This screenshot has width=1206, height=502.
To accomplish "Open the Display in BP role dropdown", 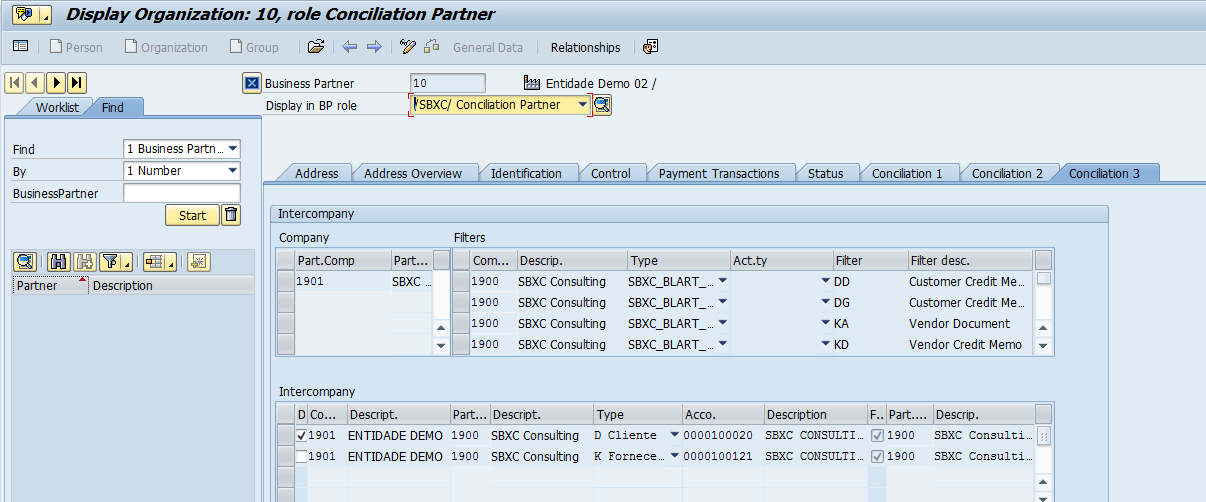I will tap(582, 105).
